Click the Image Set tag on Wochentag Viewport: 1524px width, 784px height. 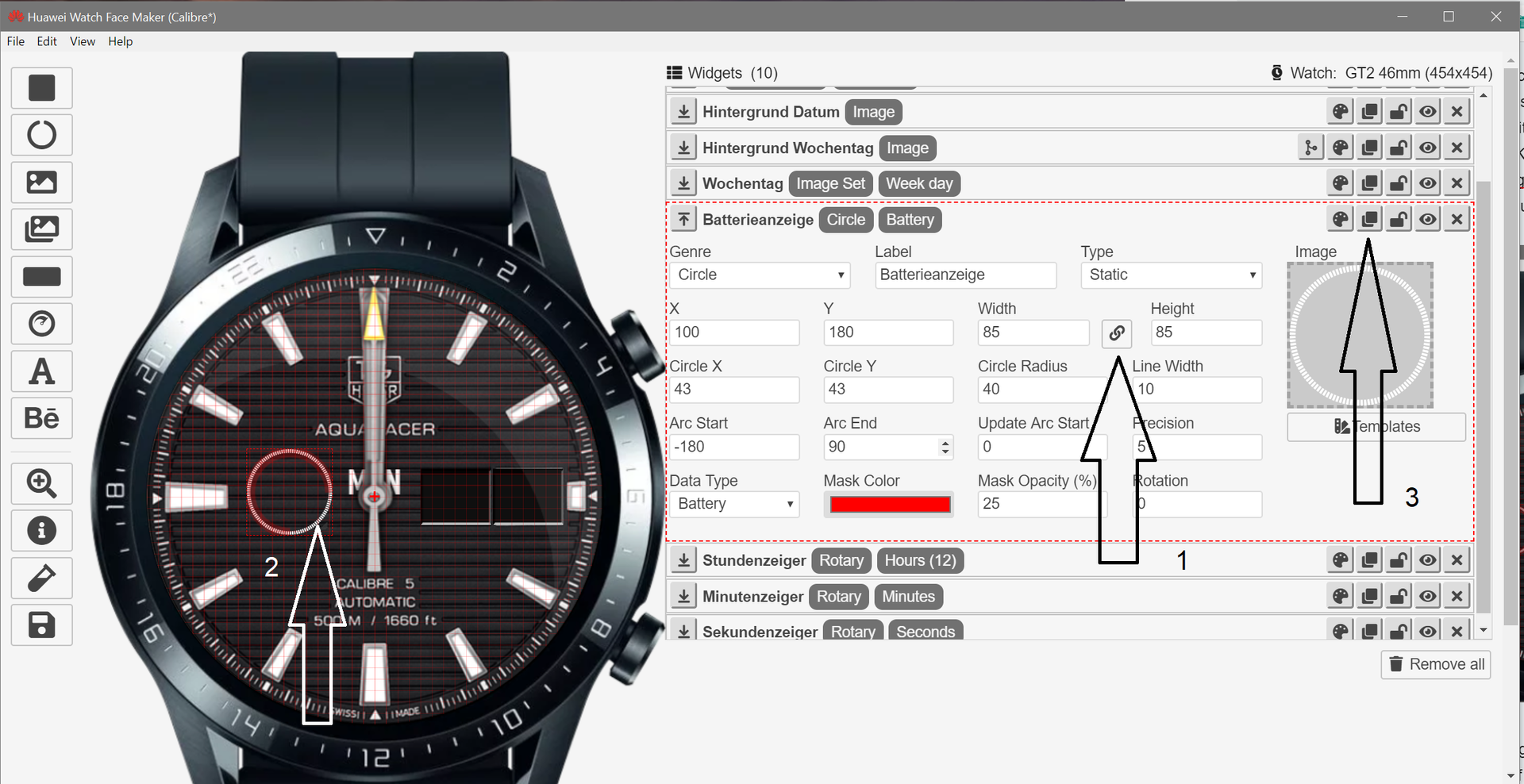tap(831, 184)
